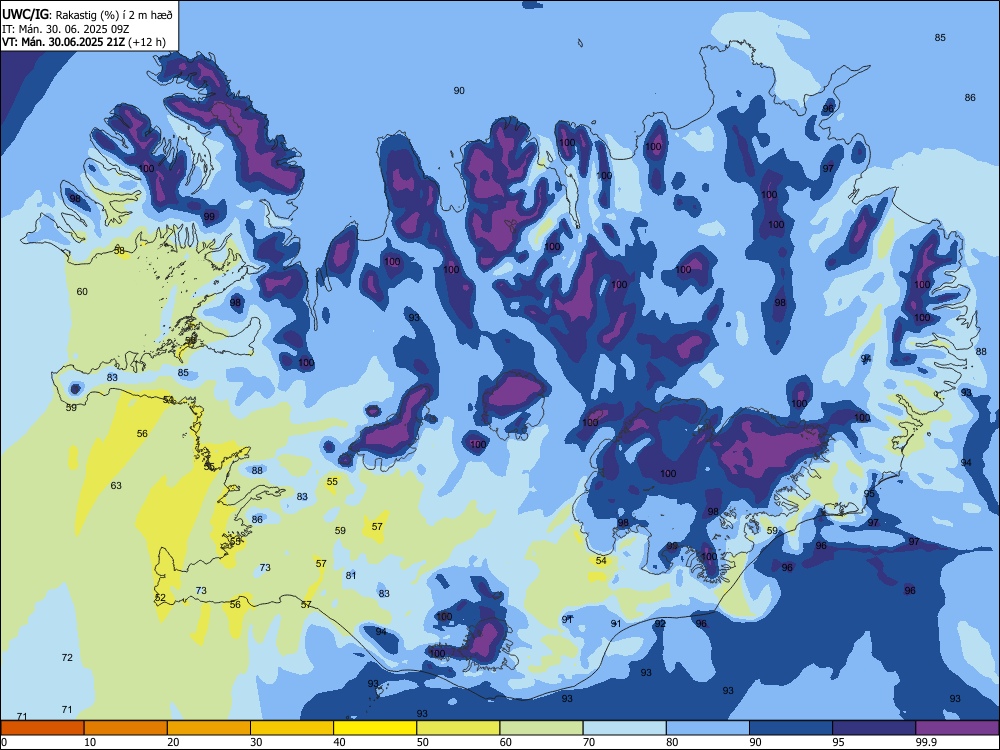Click the map value '99' in the Westfjords
Viewport: 1000px width, 750px height.
point(209,216)
